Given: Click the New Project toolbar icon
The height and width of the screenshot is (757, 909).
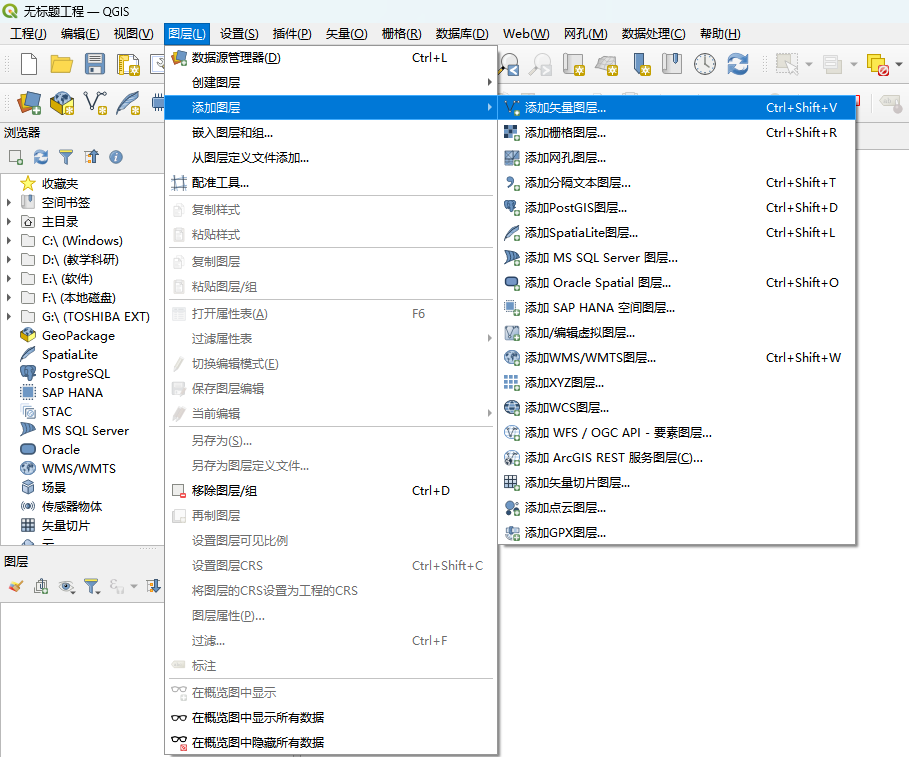Looking at the screenshot, I should (29, 64).
